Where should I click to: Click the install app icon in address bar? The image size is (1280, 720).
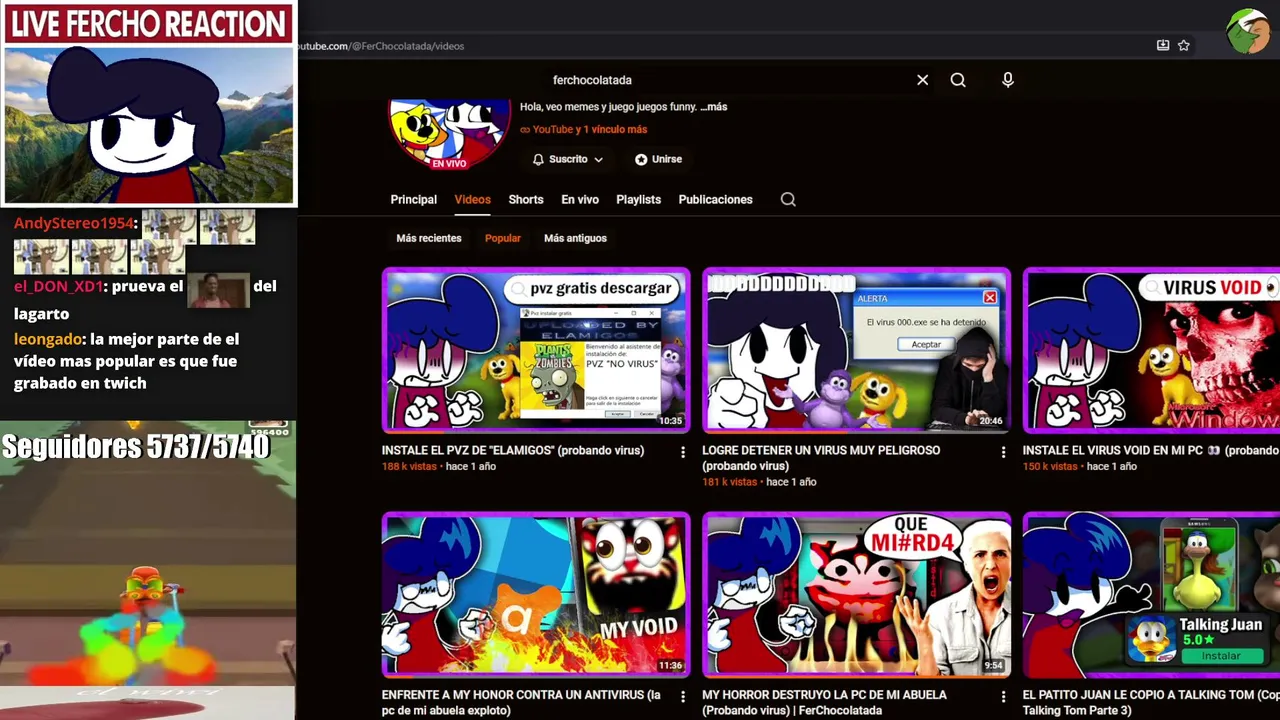pyautogui.click(x=1163, y=45)
